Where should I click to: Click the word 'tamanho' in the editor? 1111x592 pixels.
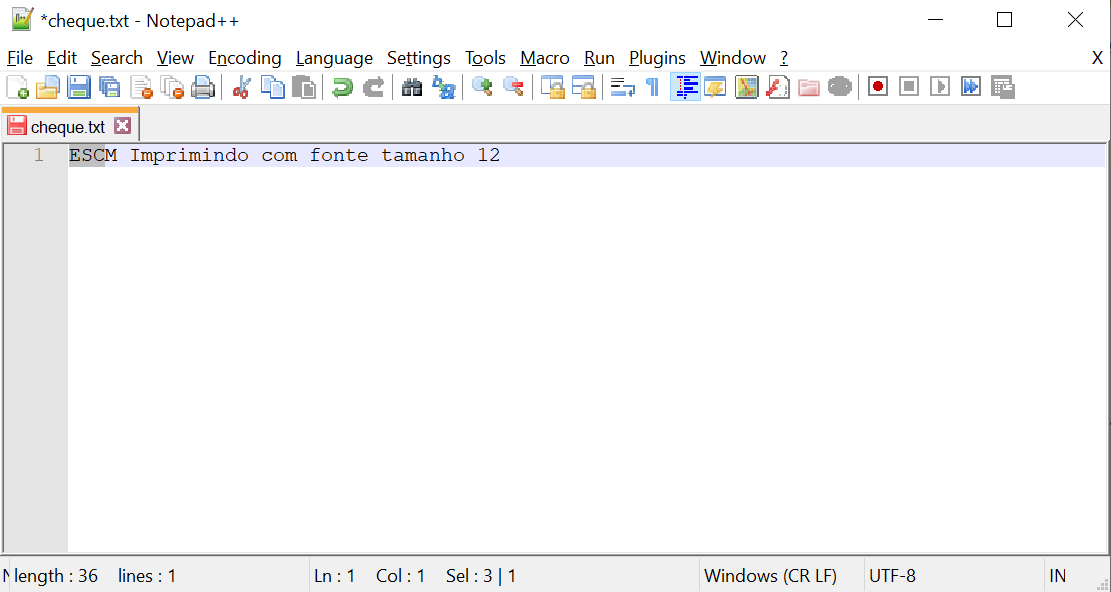tap(423, 155)
